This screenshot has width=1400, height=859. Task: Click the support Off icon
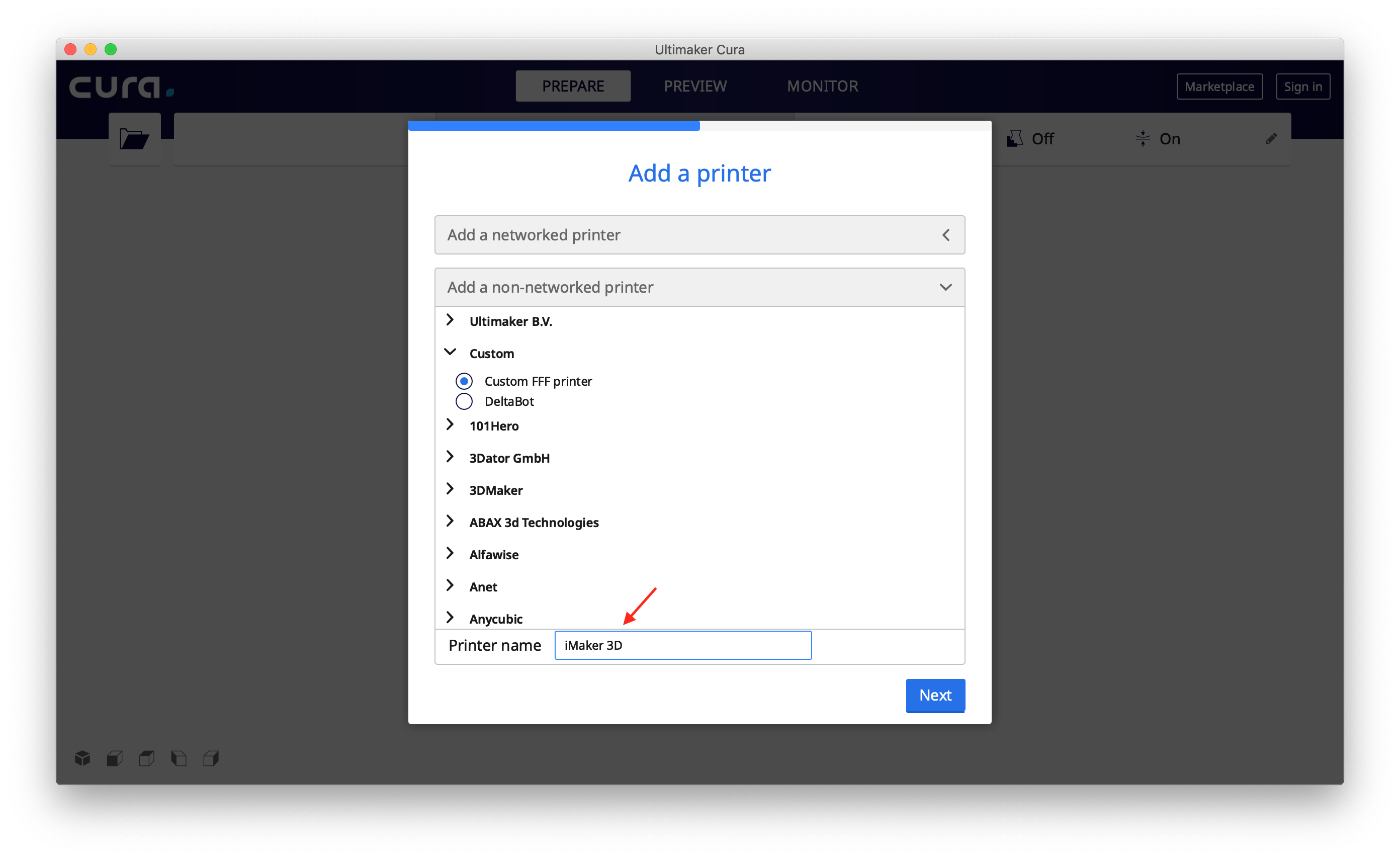point(1014,139)
